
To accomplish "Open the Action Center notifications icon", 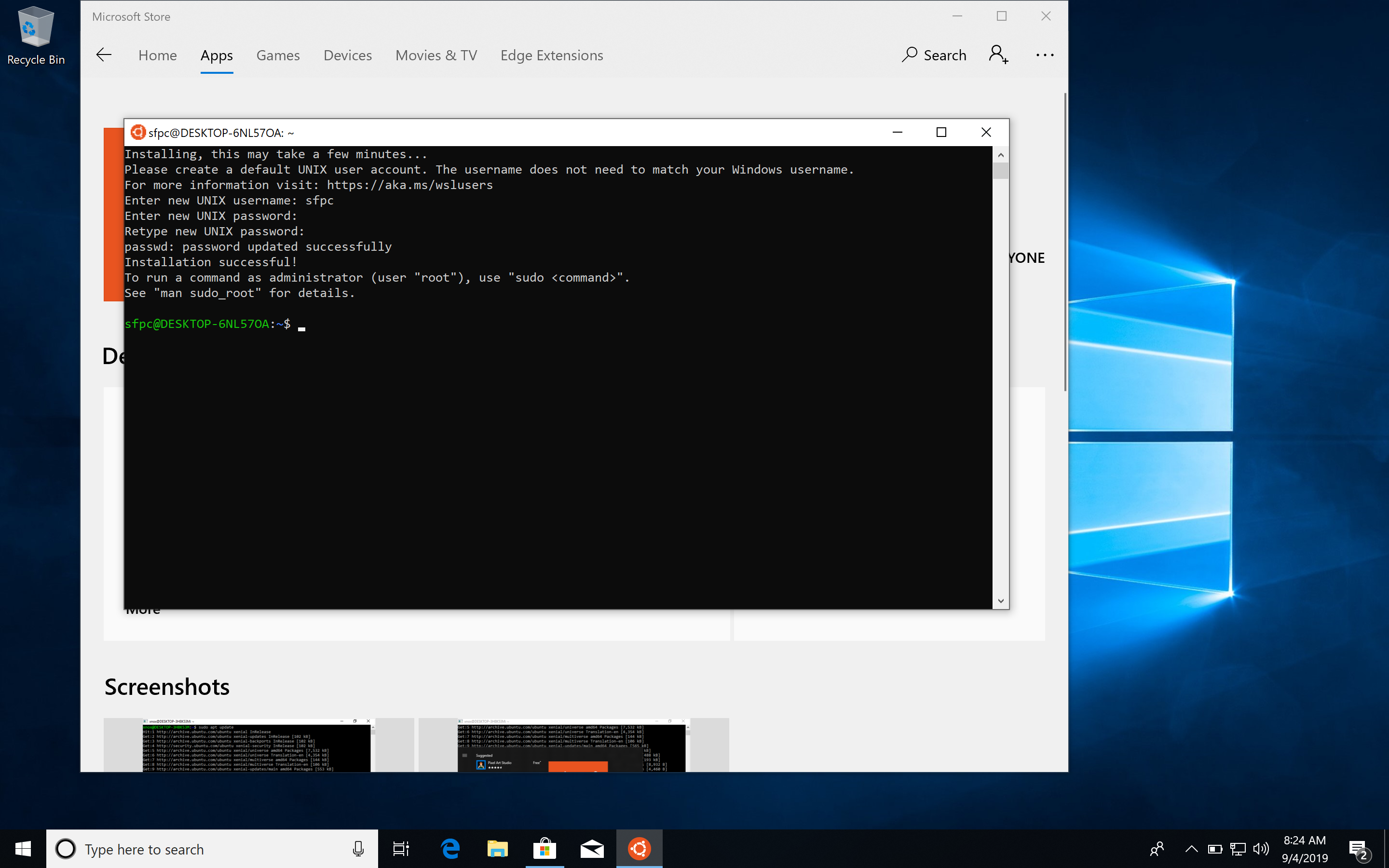I will tap(1358, 849).
